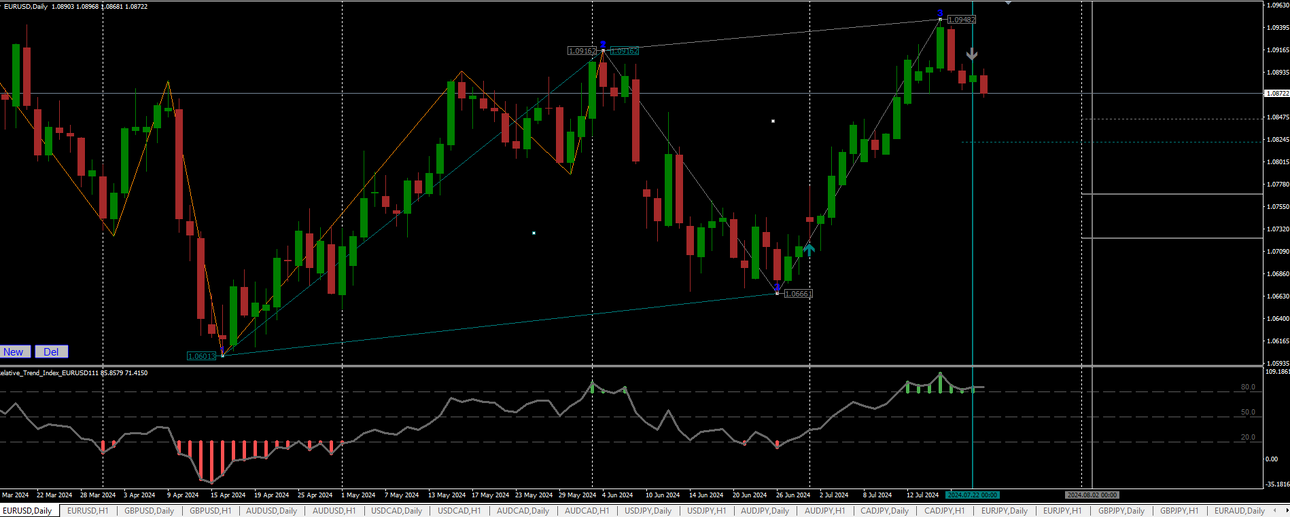The image size is (1290, 517).
Task: Click the Relative_Trend_Index indicator label
Action: tap(74, 373)
